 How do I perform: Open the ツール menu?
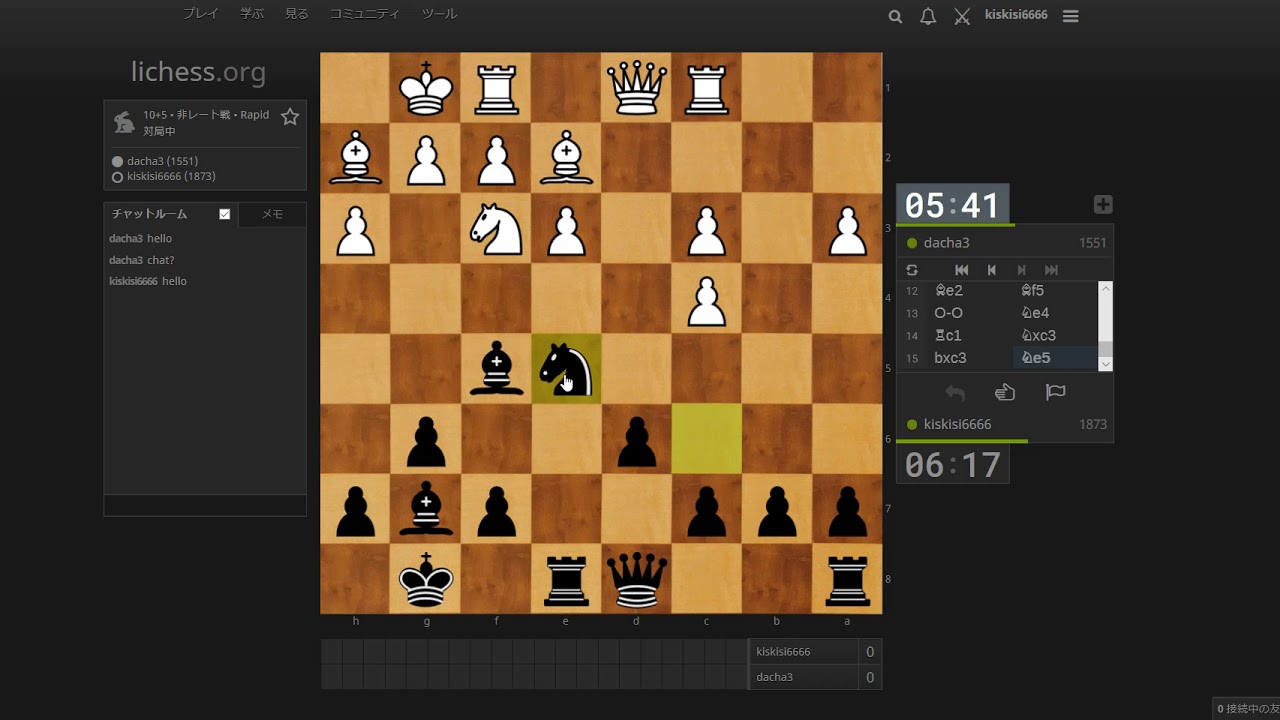click(x=439, y=14)
